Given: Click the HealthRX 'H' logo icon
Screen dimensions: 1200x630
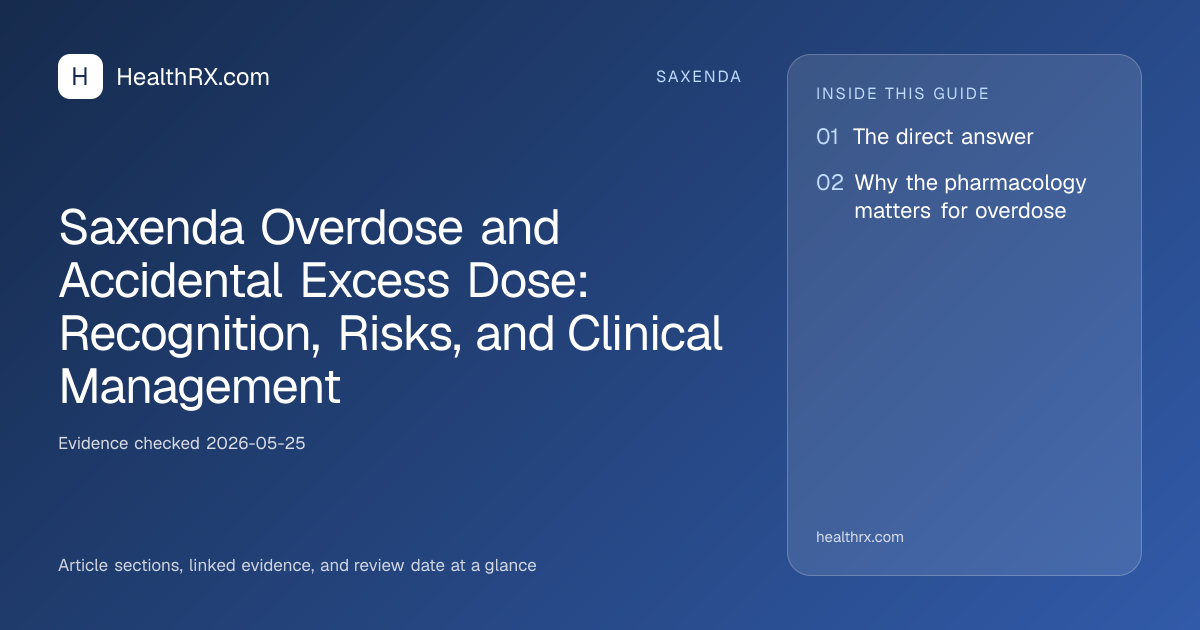Looking at the screenshot, I should [x=80, y=77].
